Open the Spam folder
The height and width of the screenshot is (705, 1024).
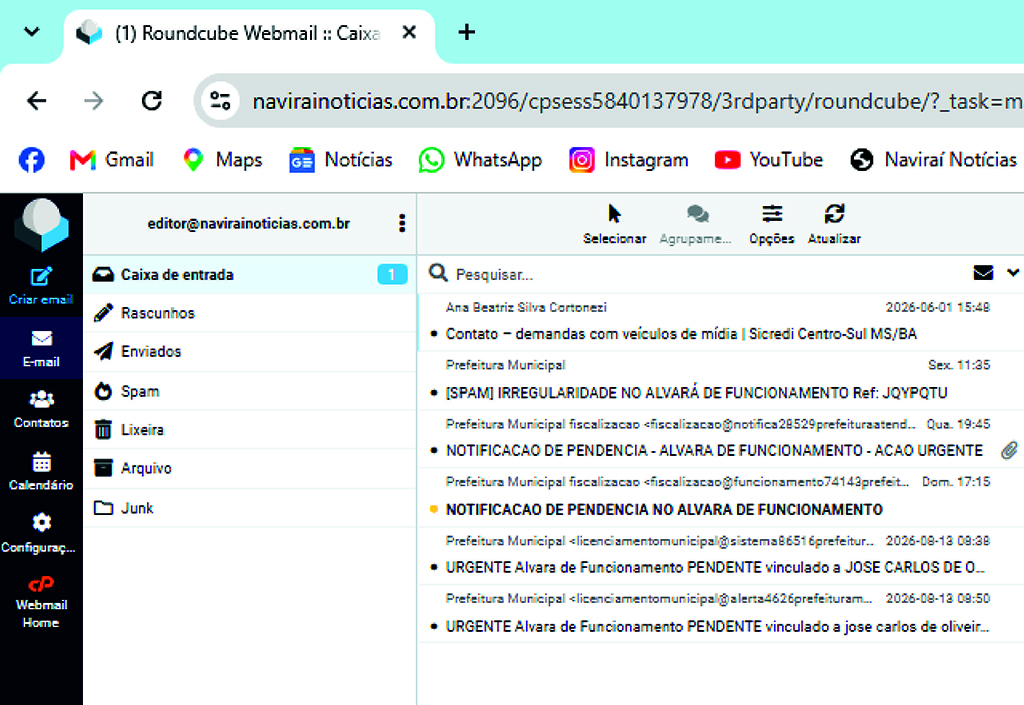click(x=249, y=391)
